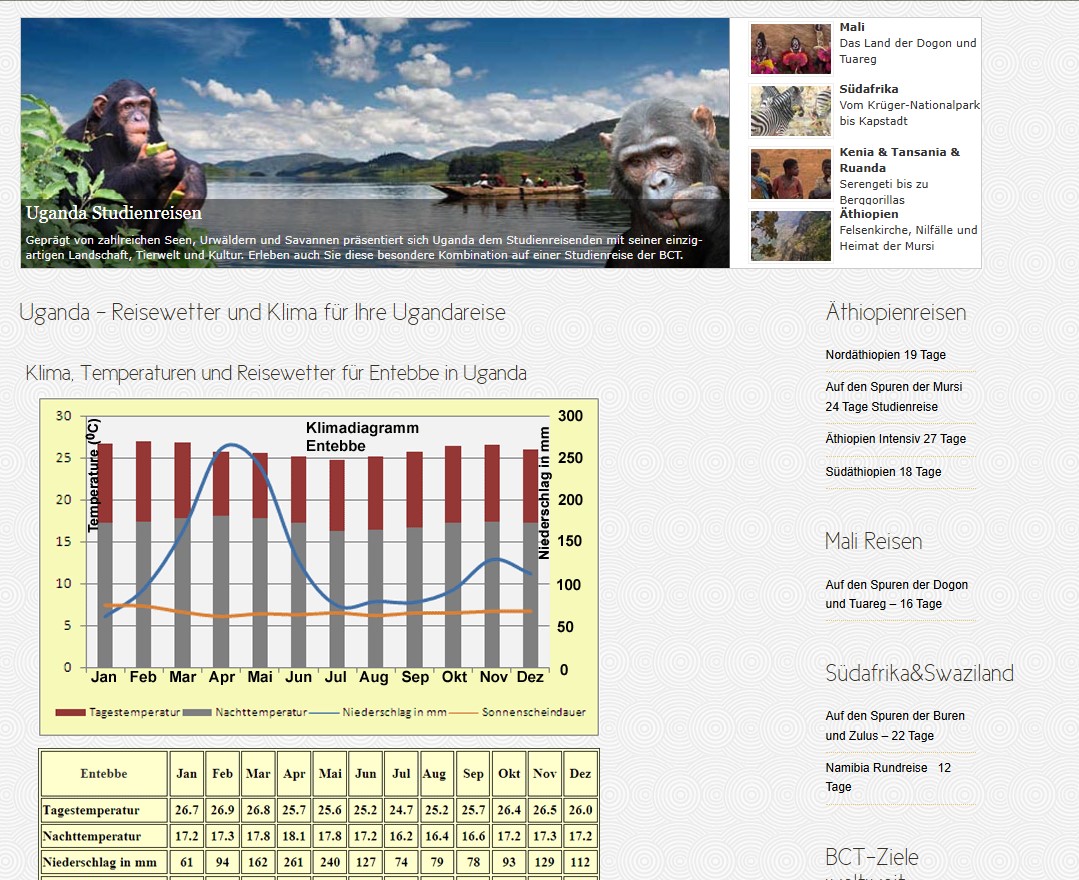This screenshot has width=1079, height=880.
Task: Open Nordäthiopien 19 Tage tour link
Action: [x=885, y=355]
